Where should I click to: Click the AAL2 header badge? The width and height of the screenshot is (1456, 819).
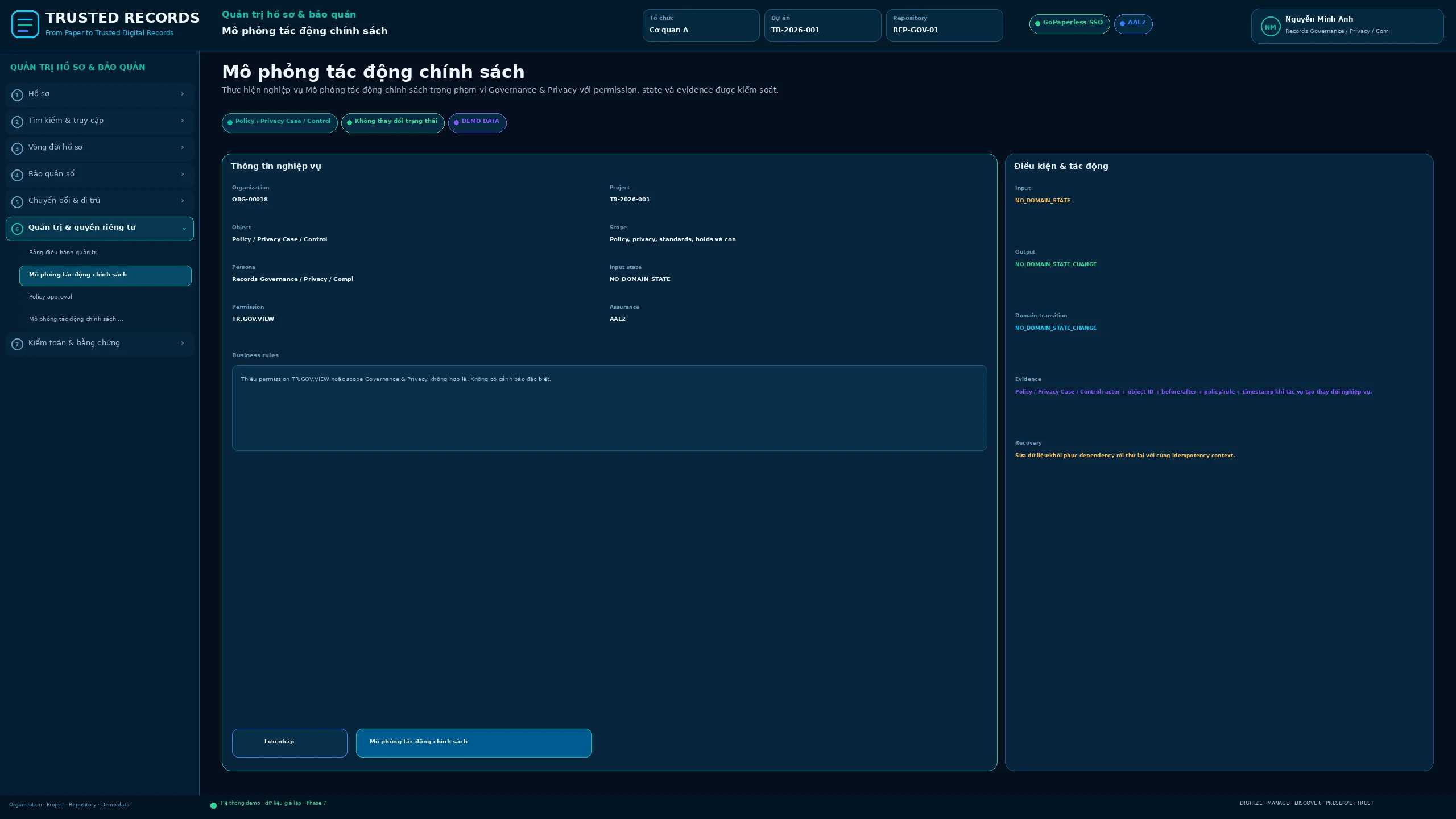(x=1133, y=23)
